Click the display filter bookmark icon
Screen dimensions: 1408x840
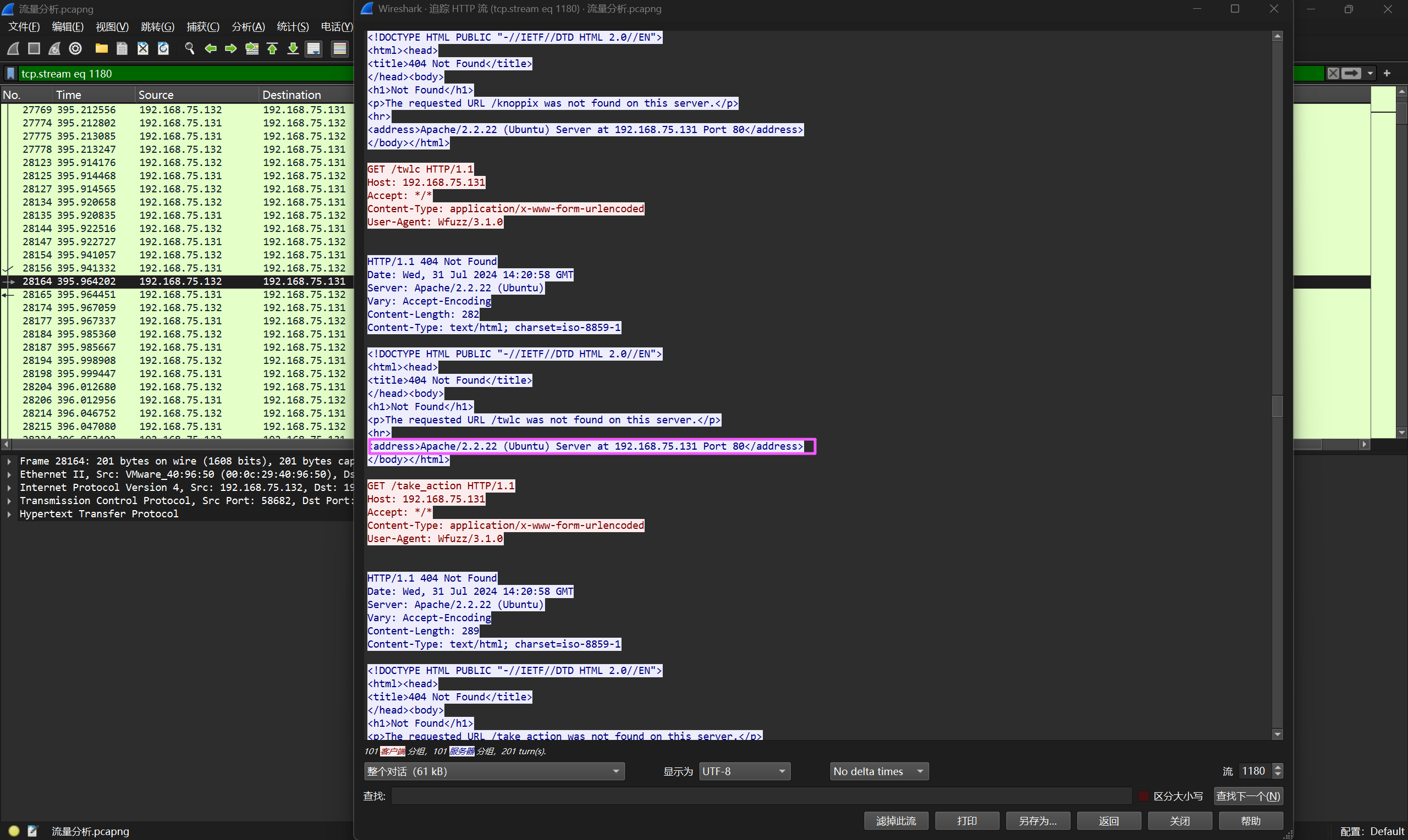coord(11,74)
